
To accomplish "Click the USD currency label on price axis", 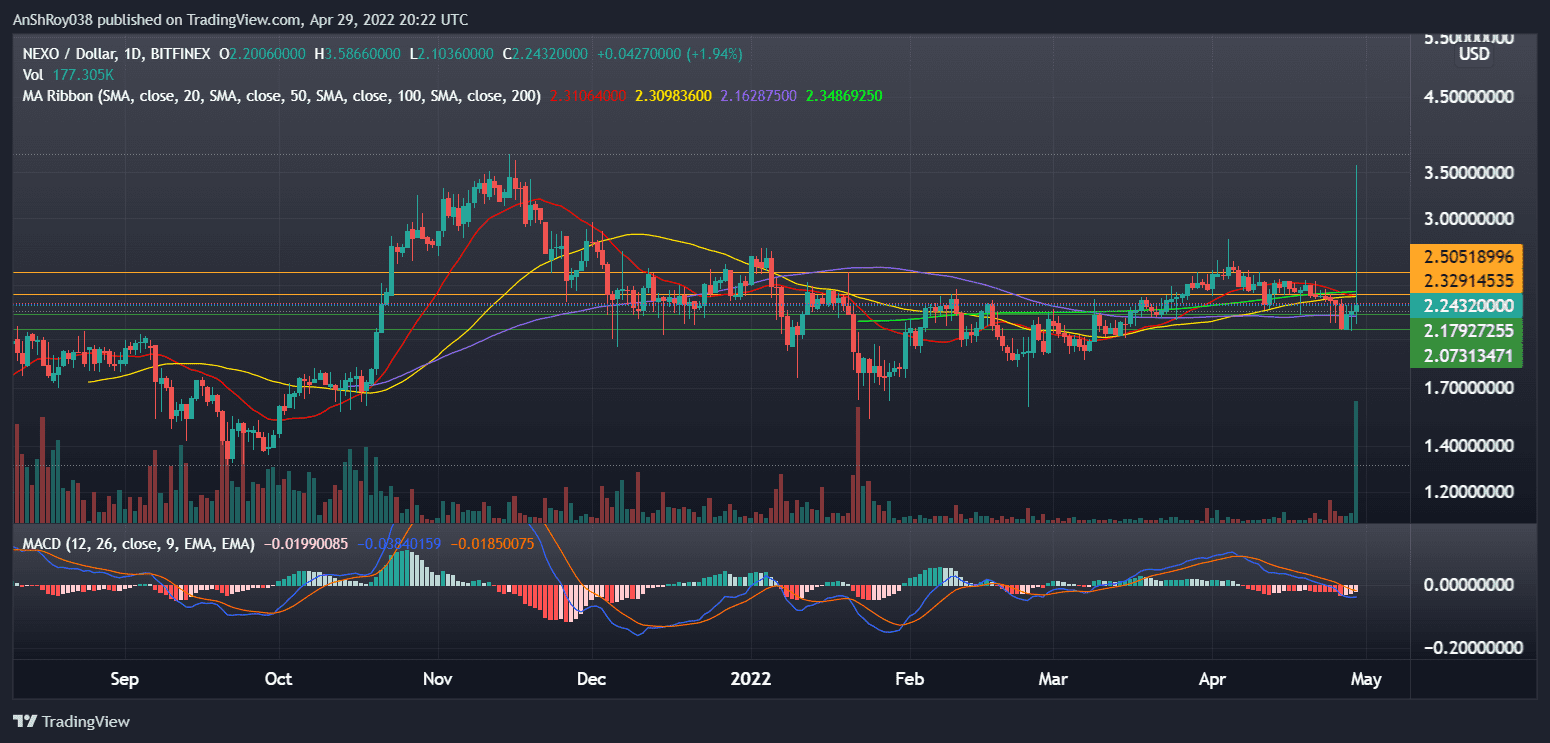I will point(1473,54).
